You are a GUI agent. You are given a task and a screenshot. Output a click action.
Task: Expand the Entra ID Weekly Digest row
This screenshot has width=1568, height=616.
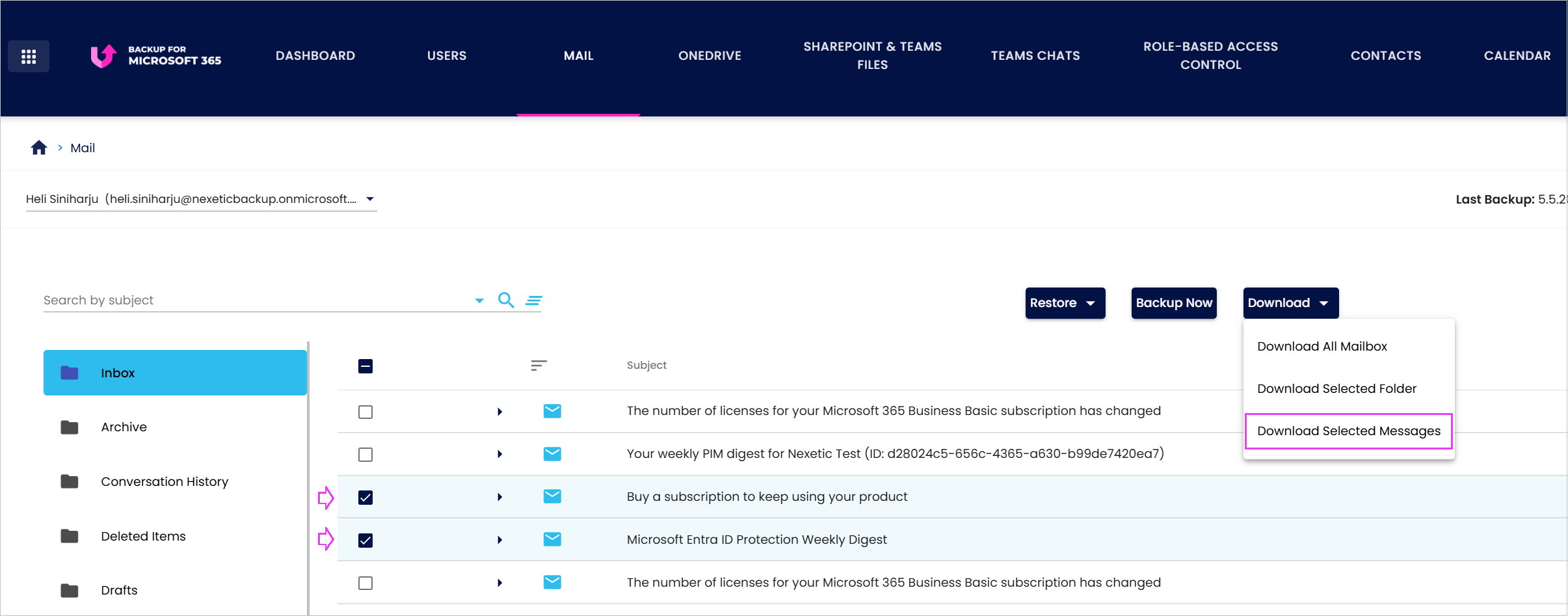pos(499,540)
